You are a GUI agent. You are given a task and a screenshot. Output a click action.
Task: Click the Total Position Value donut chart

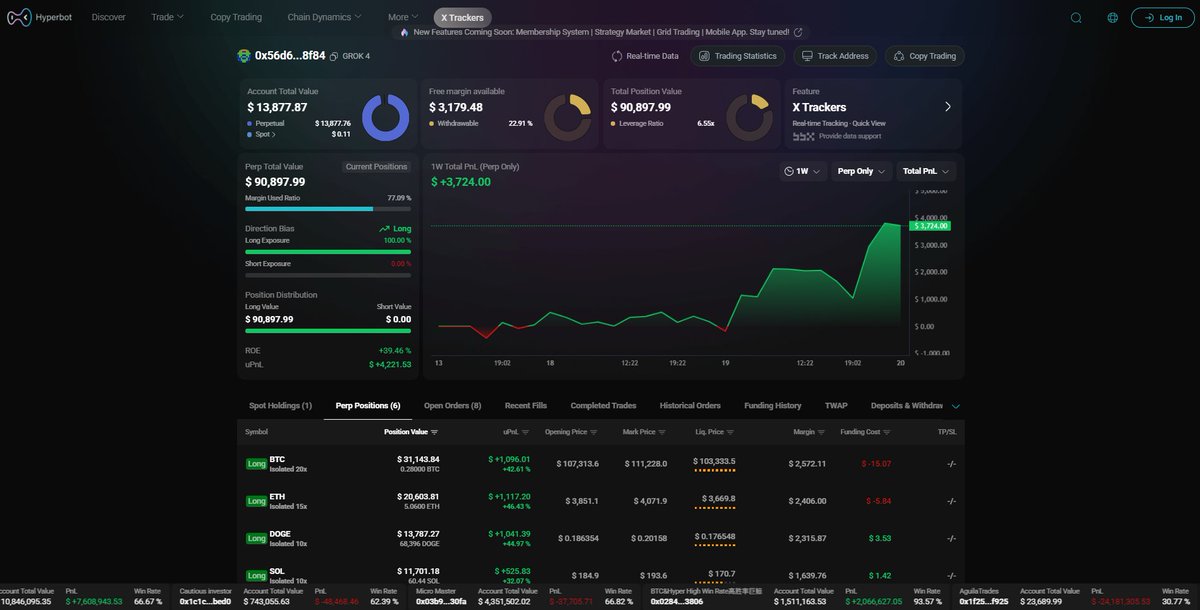tap(749, 118)
